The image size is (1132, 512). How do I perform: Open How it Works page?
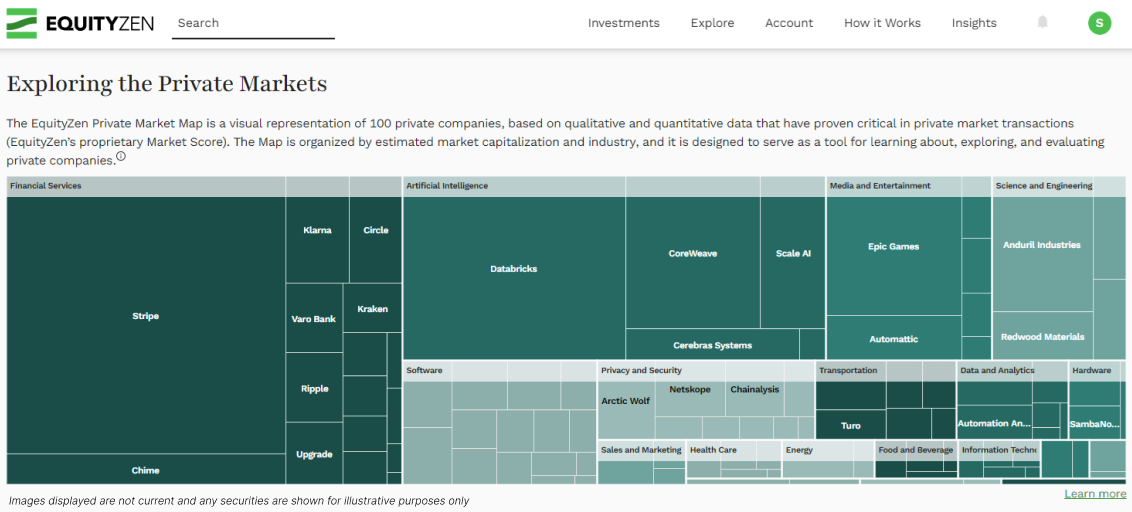[x=882, y=23]
